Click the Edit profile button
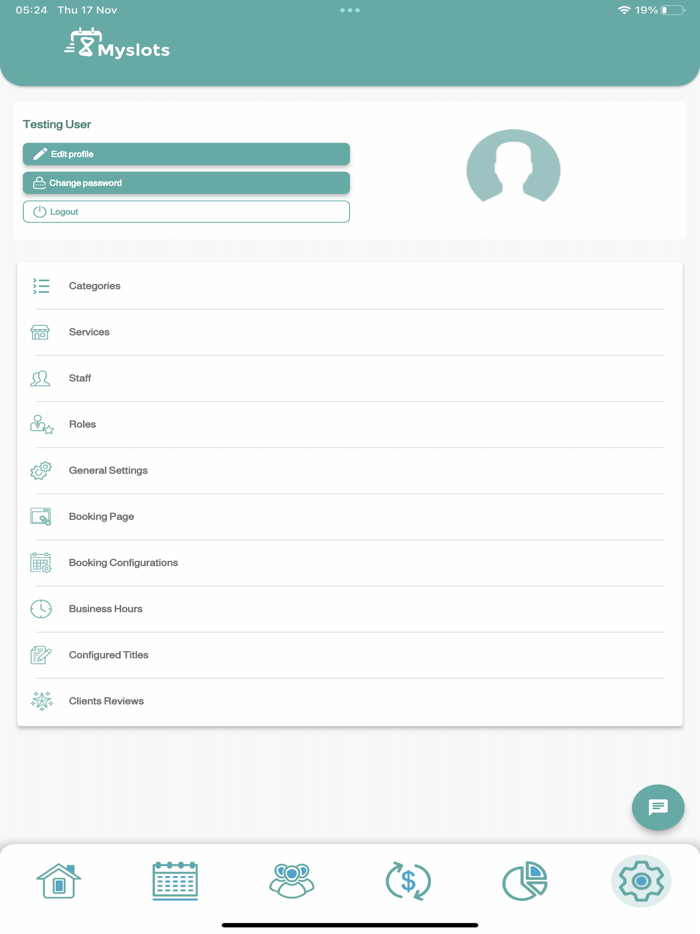Screen dimensions: 700x934 (186, 154)
